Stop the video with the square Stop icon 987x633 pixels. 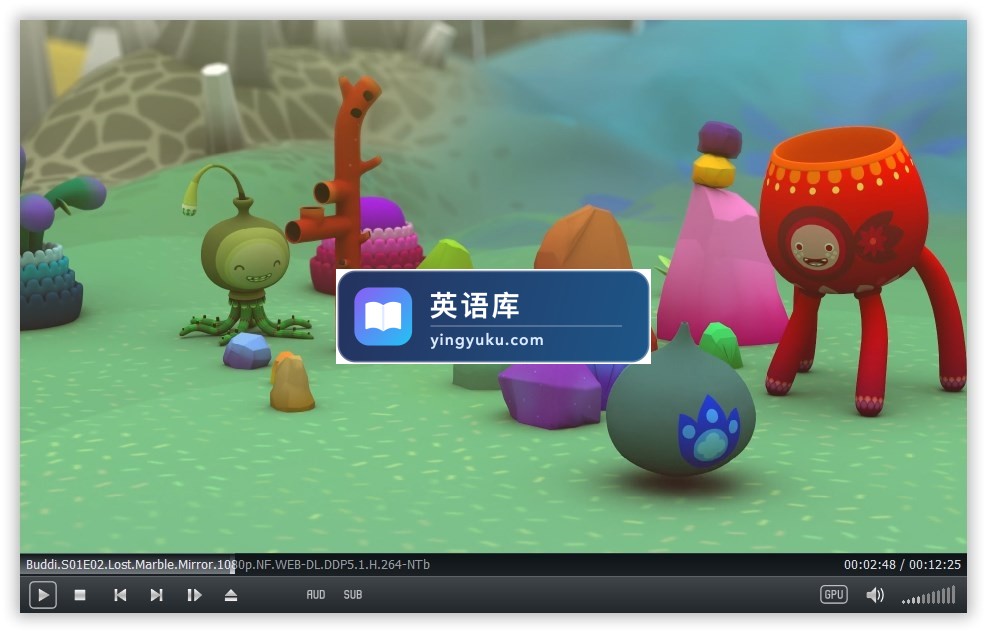(80, 595)
